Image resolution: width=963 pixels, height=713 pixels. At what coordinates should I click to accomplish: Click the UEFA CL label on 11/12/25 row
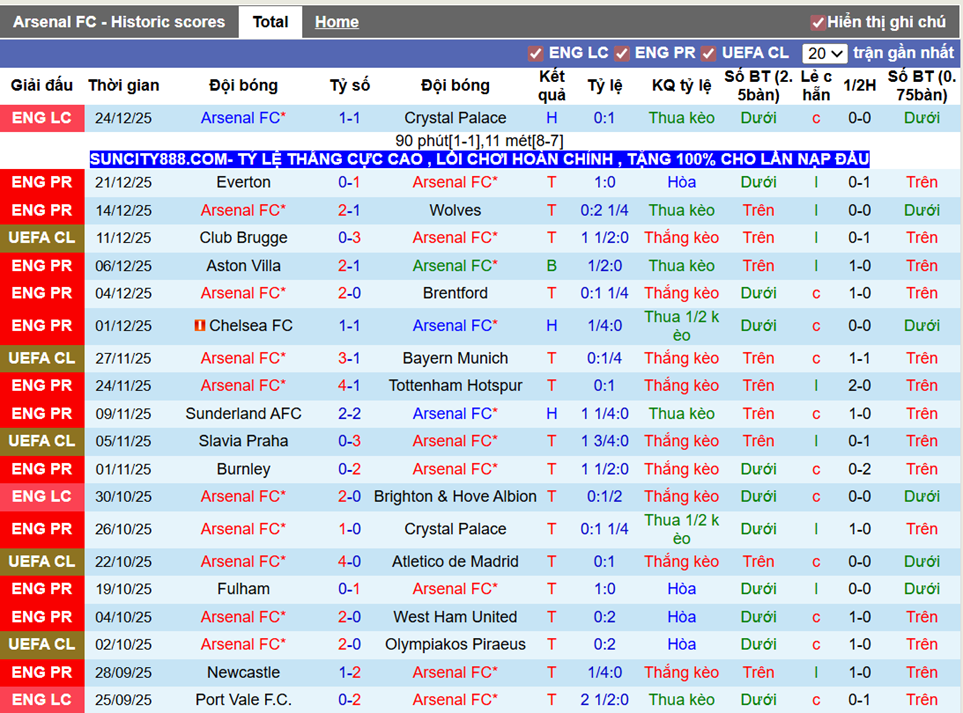(42, 238)
